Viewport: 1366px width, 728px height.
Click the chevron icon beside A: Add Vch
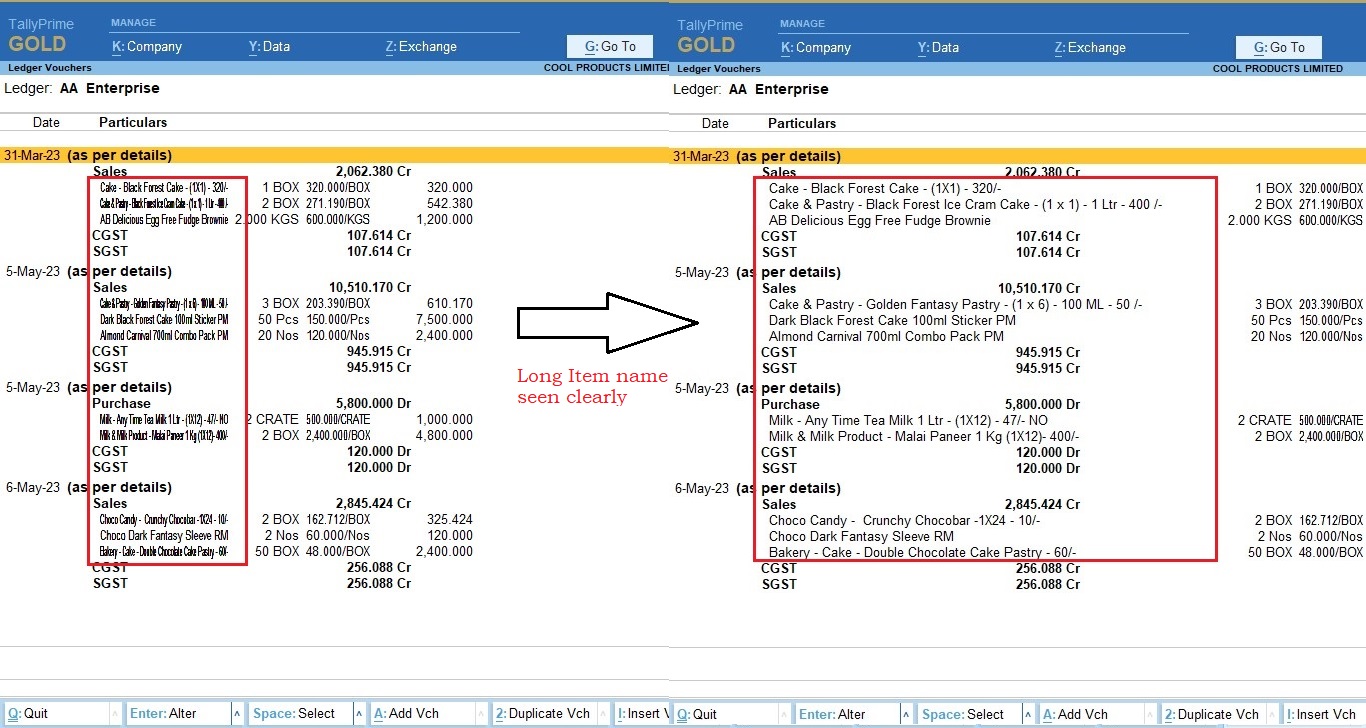coord(481,713)
